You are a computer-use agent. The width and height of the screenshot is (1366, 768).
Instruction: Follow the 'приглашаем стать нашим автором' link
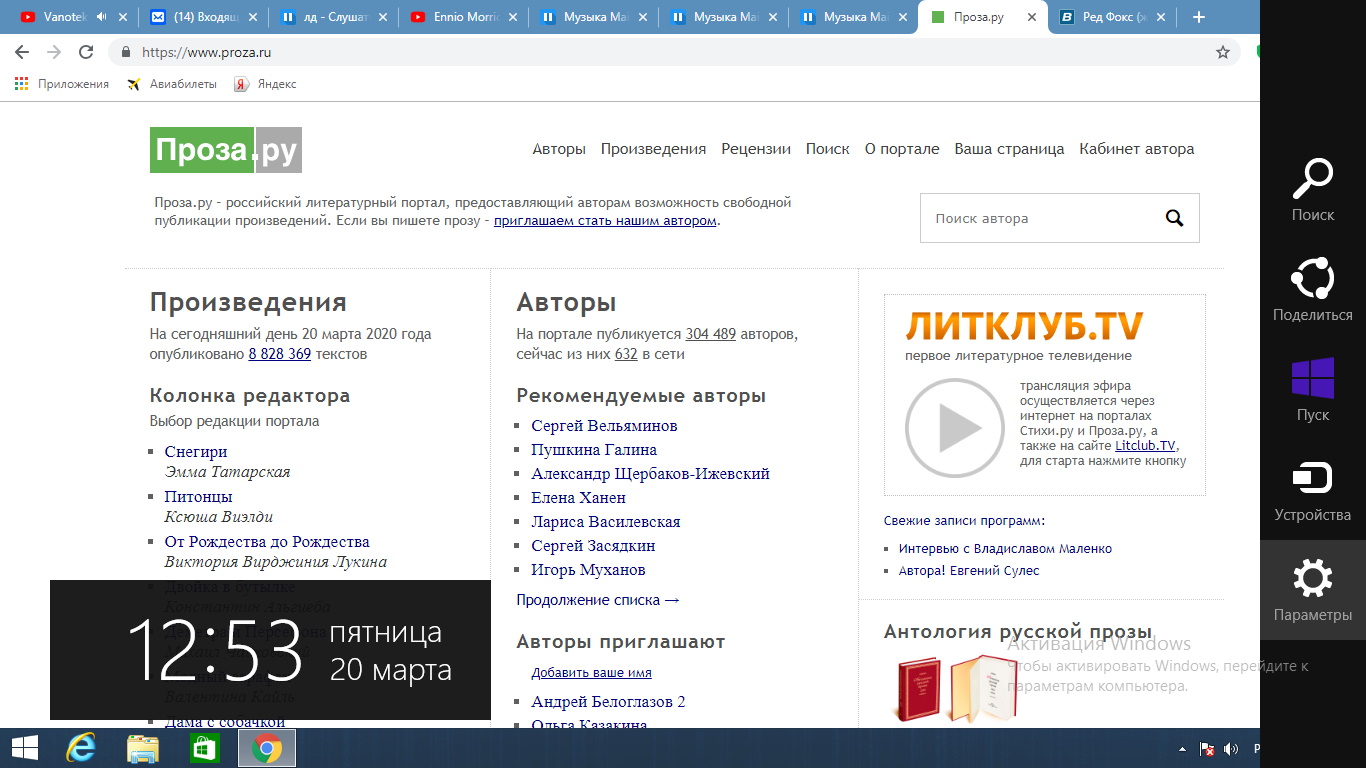[605, 221]
